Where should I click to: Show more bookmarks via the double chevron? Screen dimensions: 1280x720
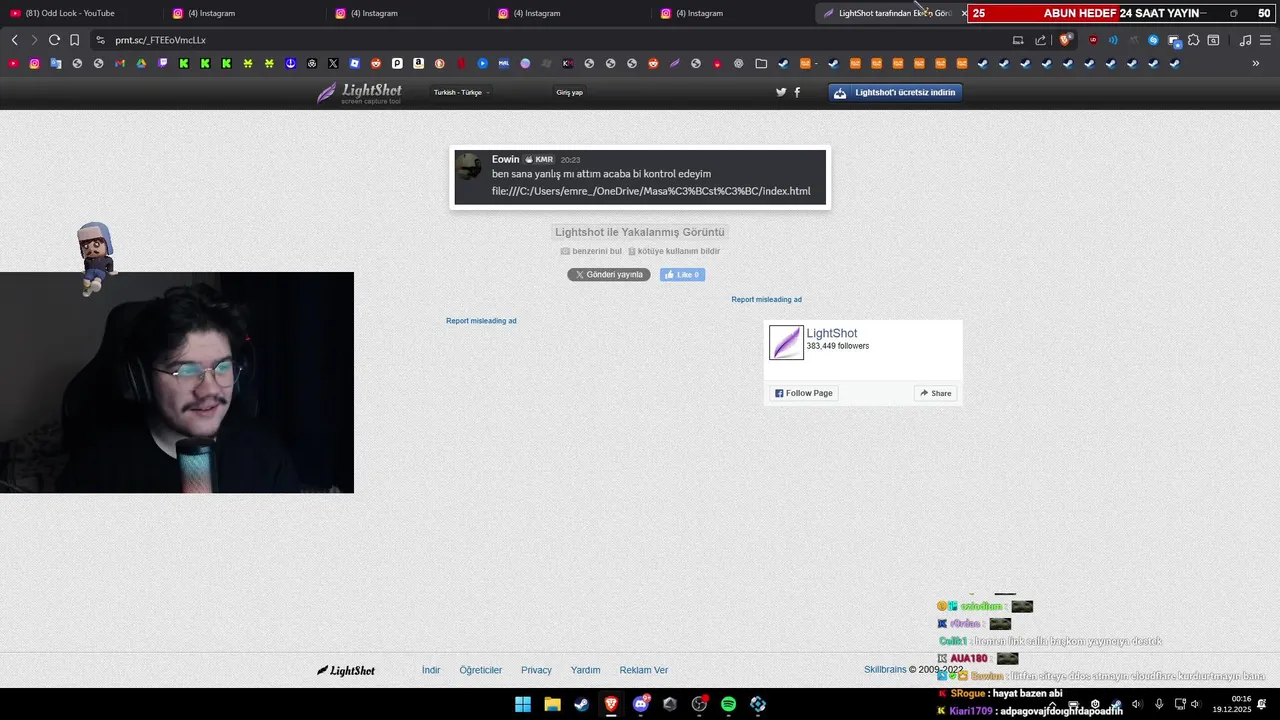[x=1256, y=63]
